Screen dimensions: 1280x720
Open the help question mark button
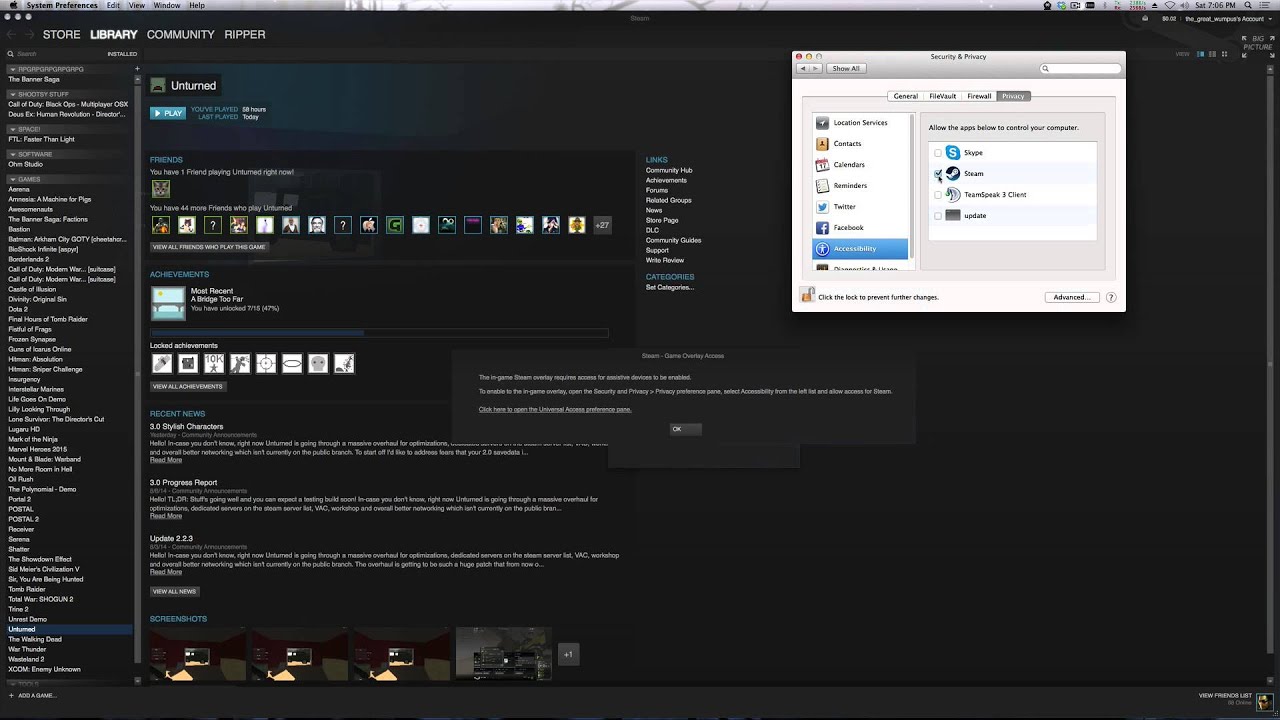click(x=1111, y=297)
